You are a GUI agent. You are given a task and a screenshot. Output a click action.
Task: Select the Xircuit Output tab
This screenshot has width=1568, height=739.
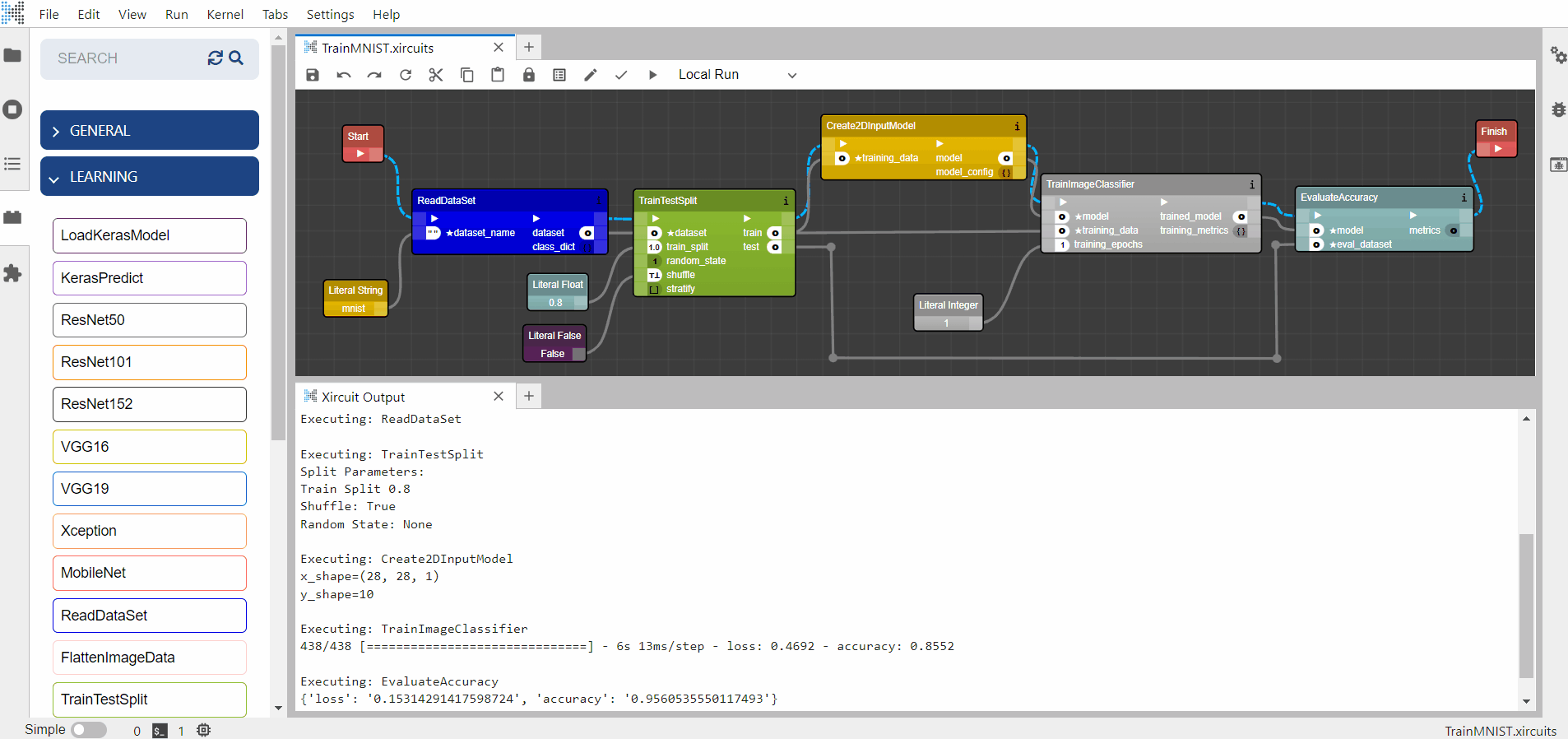pos(363,397)
